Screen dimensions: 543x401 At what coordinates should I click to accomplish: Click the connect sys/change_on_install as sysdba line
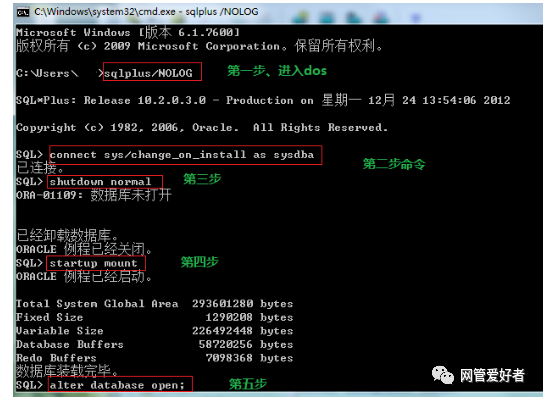point(185,155)
